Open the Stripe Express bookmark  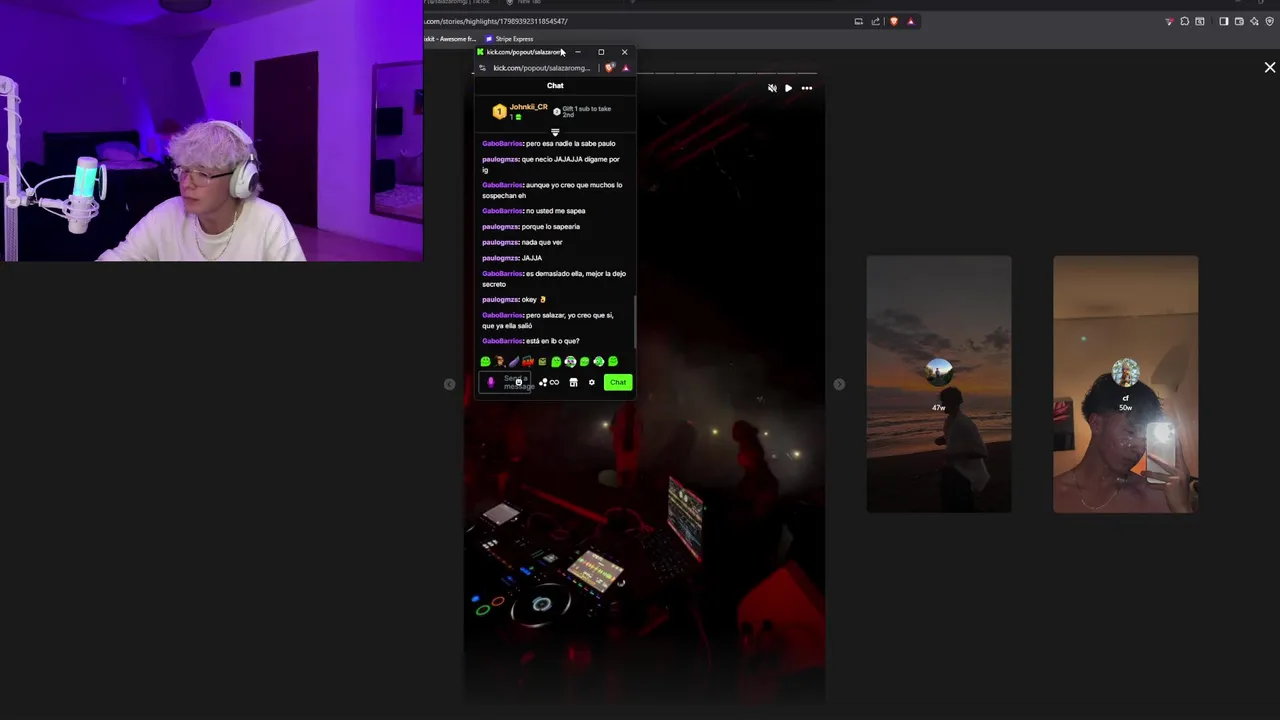tap(509, 39)
